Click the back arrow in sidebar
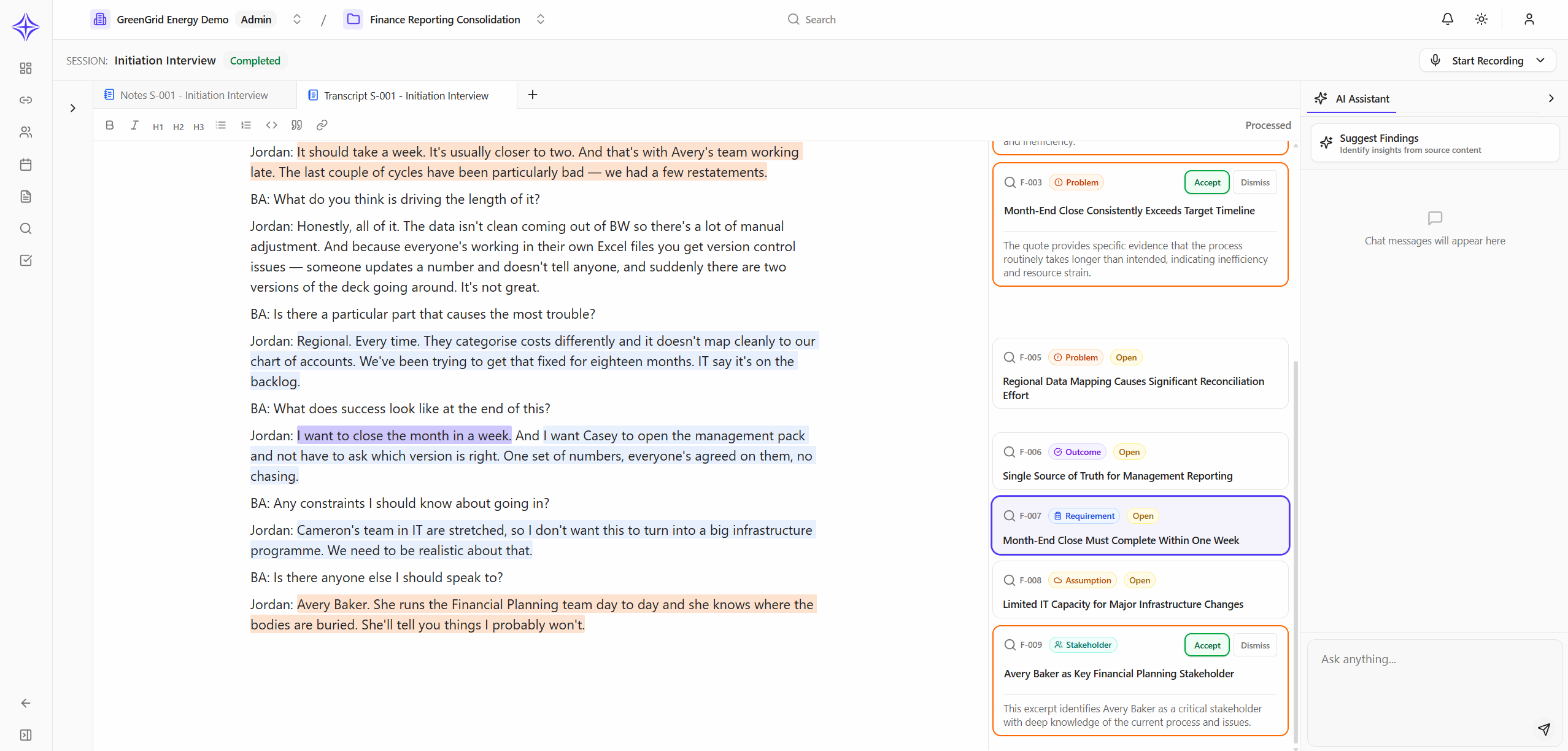 coord(26,703)
